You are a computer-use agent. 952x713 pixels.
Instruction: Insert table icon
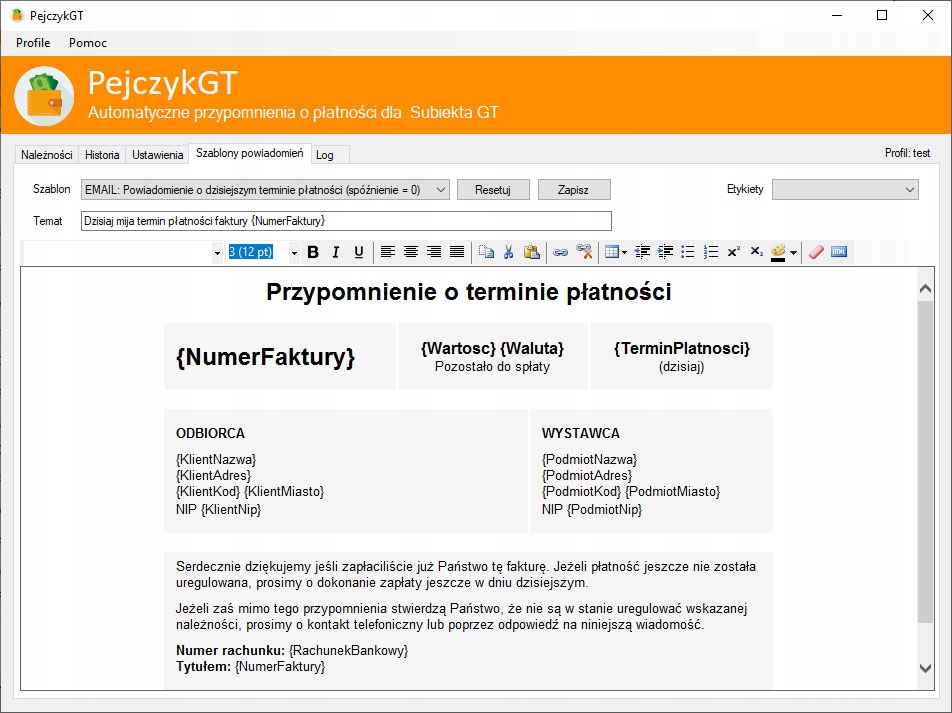click(612, 252)
